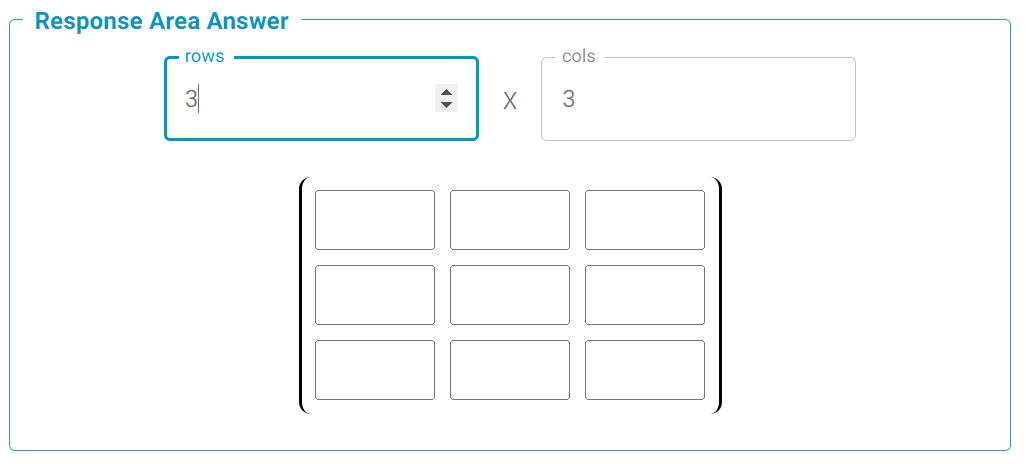This screenshot has width=1026, height=464.
Task: Click the "cols" field label
Action: pyautogui.click(x=579, y=57)
